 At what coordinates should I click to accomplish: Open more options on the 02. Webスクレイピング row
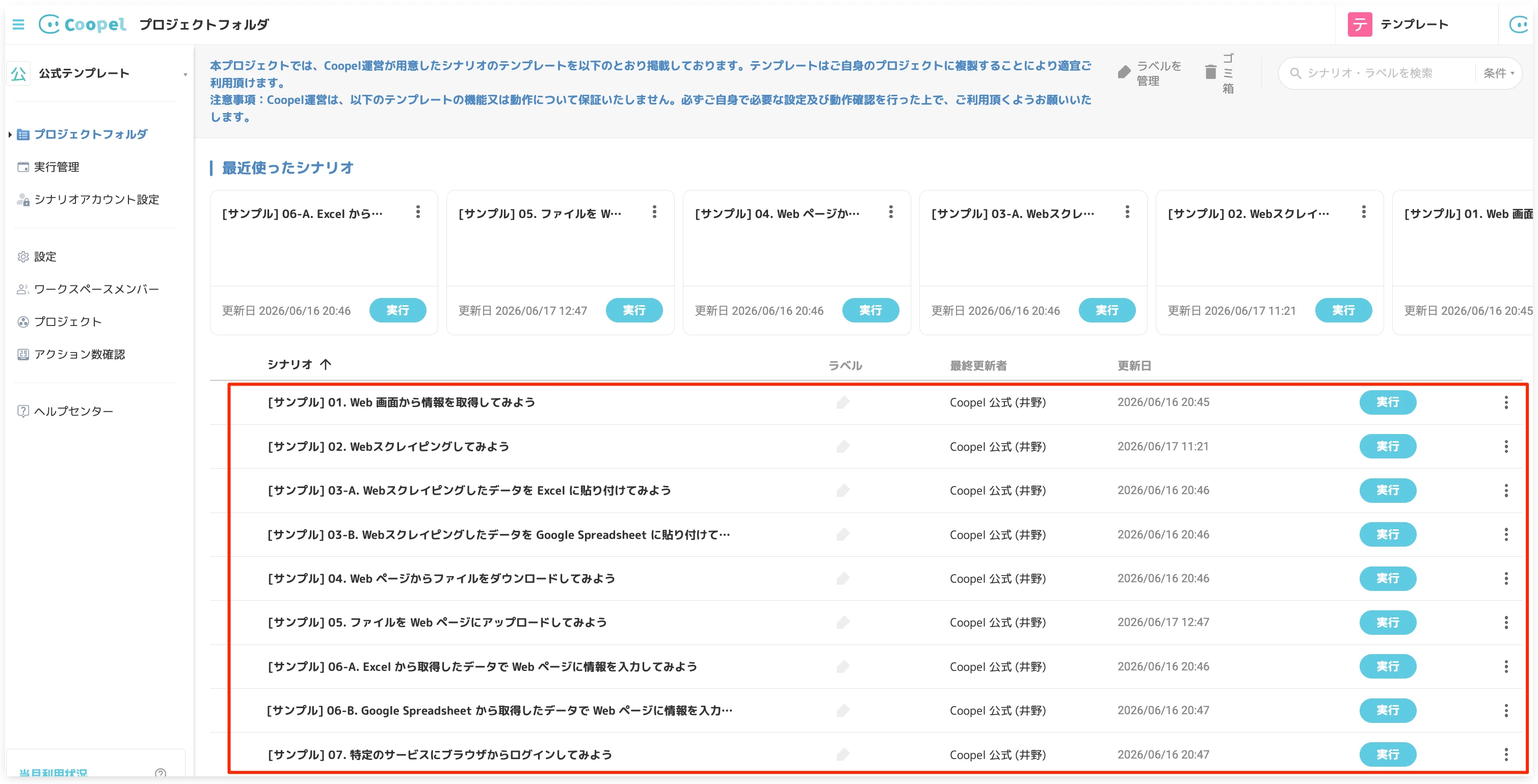pyautogui.click(x=1506, y=447)
